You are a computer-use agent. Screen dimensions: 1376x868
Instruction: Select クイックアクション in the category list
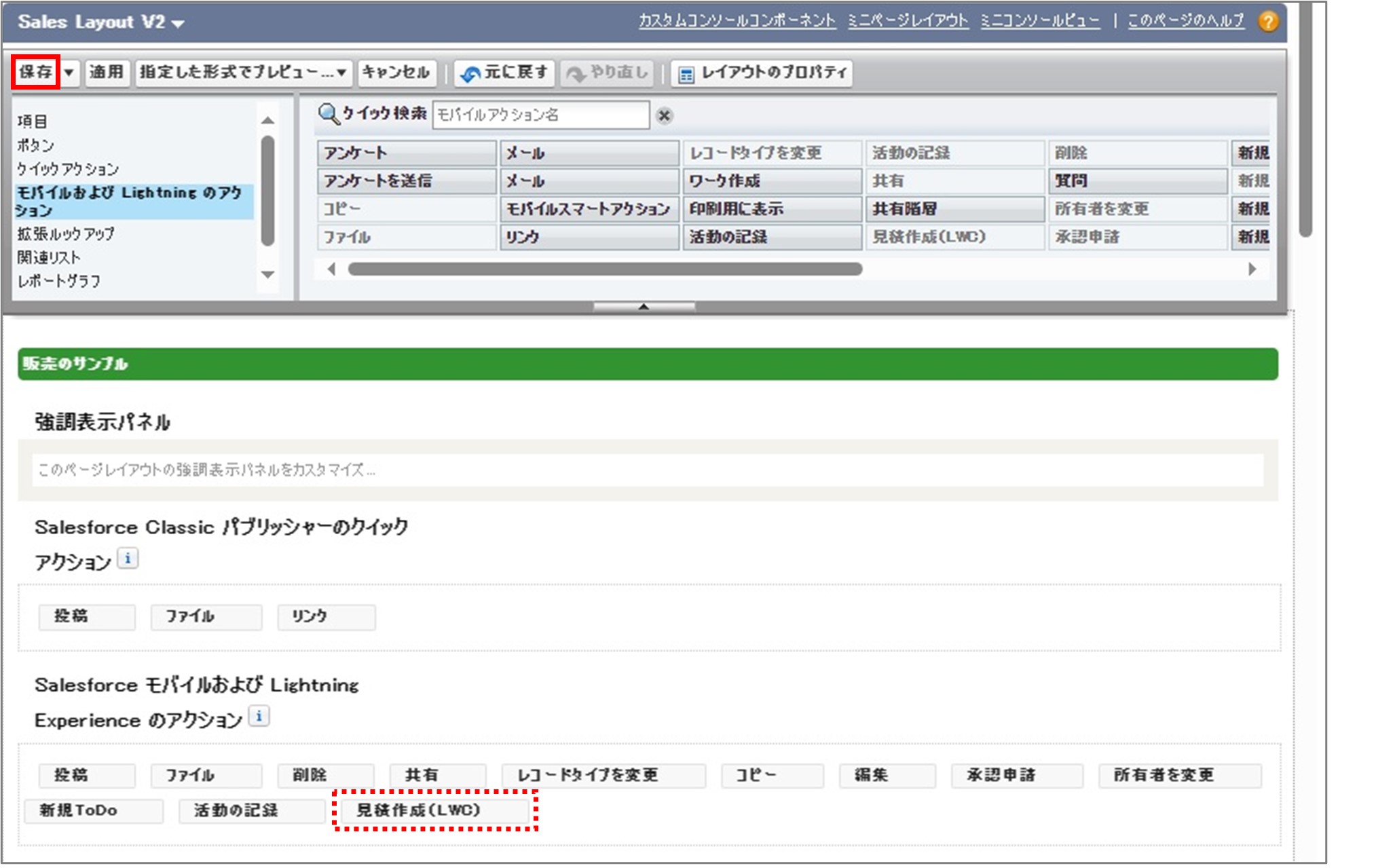click(x=68, y=168)
